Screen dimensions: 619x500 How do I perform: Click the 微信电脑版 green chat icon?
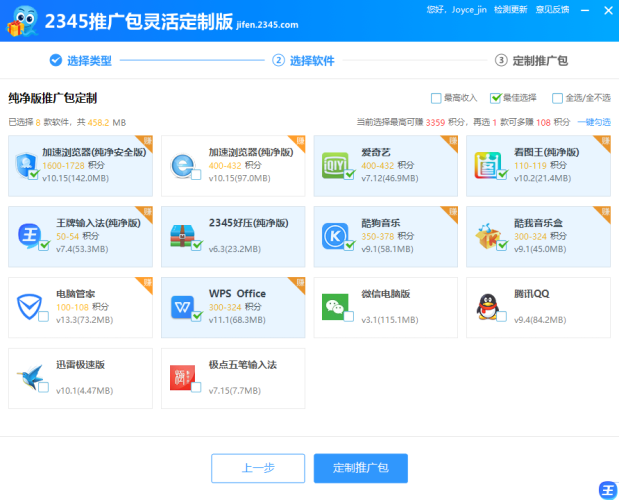335,307
